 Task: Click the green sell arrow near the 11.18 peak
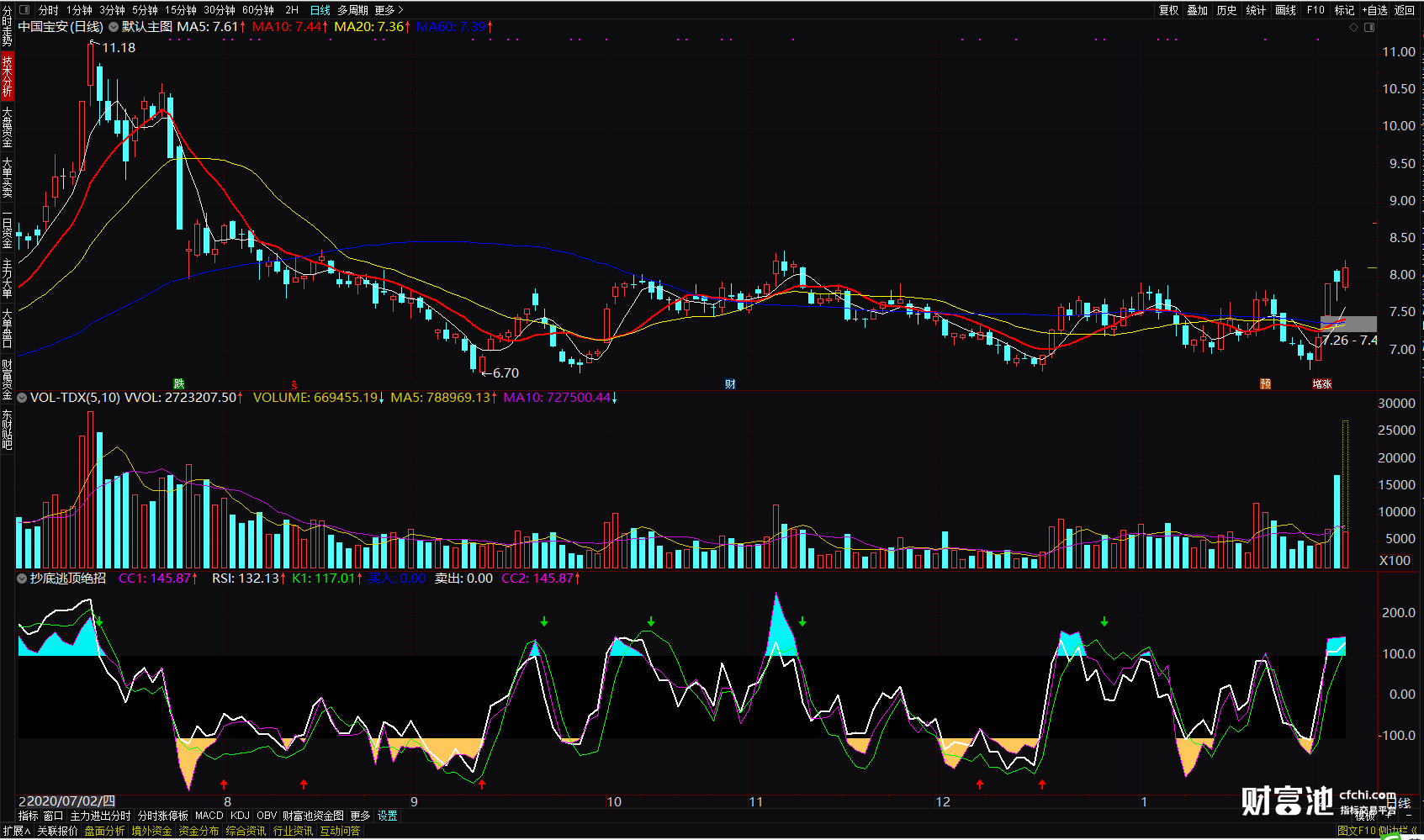pyautogui.click(x=100, y=622)
